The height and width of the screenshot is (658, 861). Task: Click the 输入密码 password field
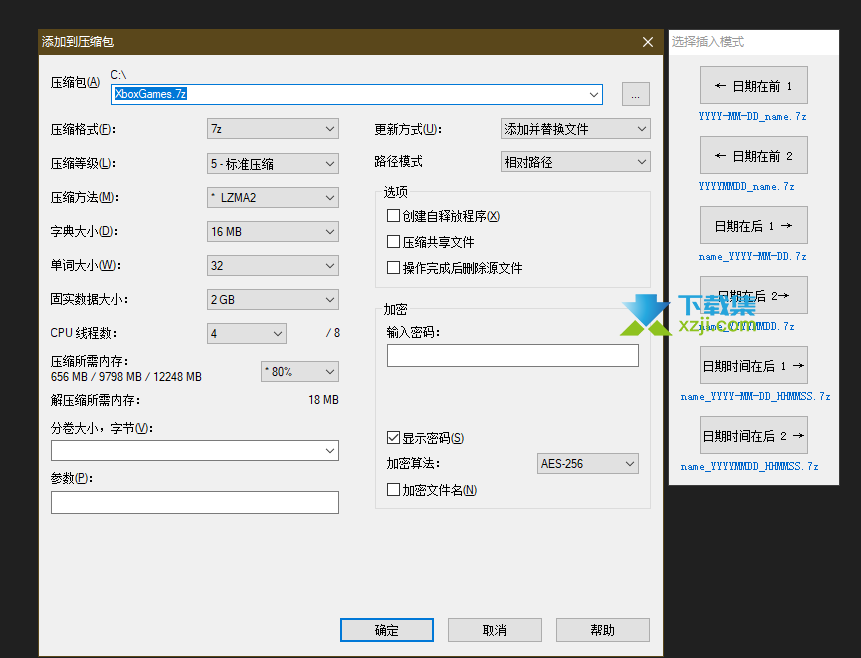click(513, 355)
